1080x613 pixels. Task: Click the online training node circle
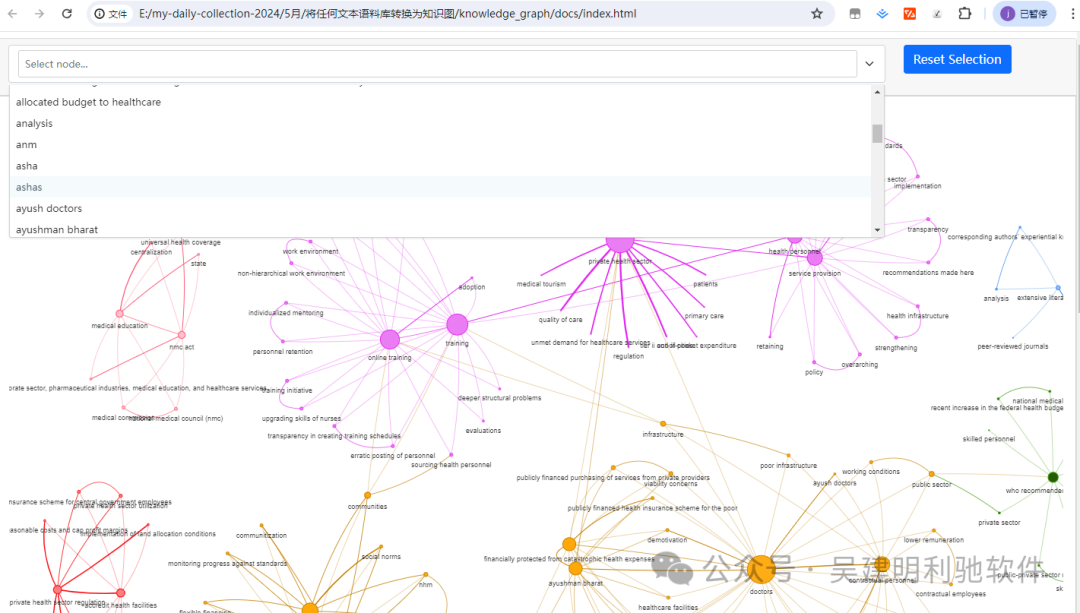[x=390, y=340]
